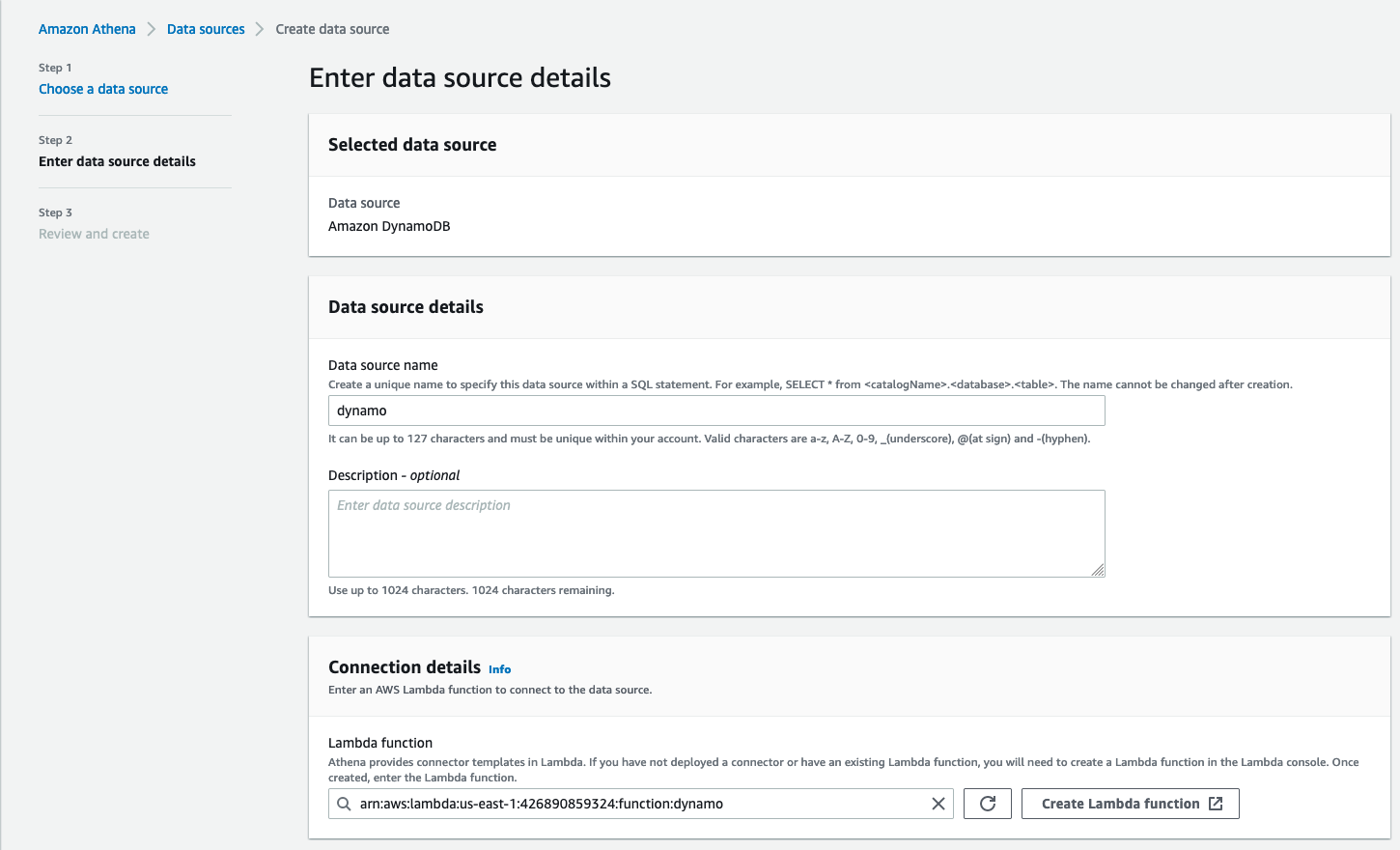Click the Create Lambda function button
This screenshot has width=1400, height=850.
[x=1130, y=803]
